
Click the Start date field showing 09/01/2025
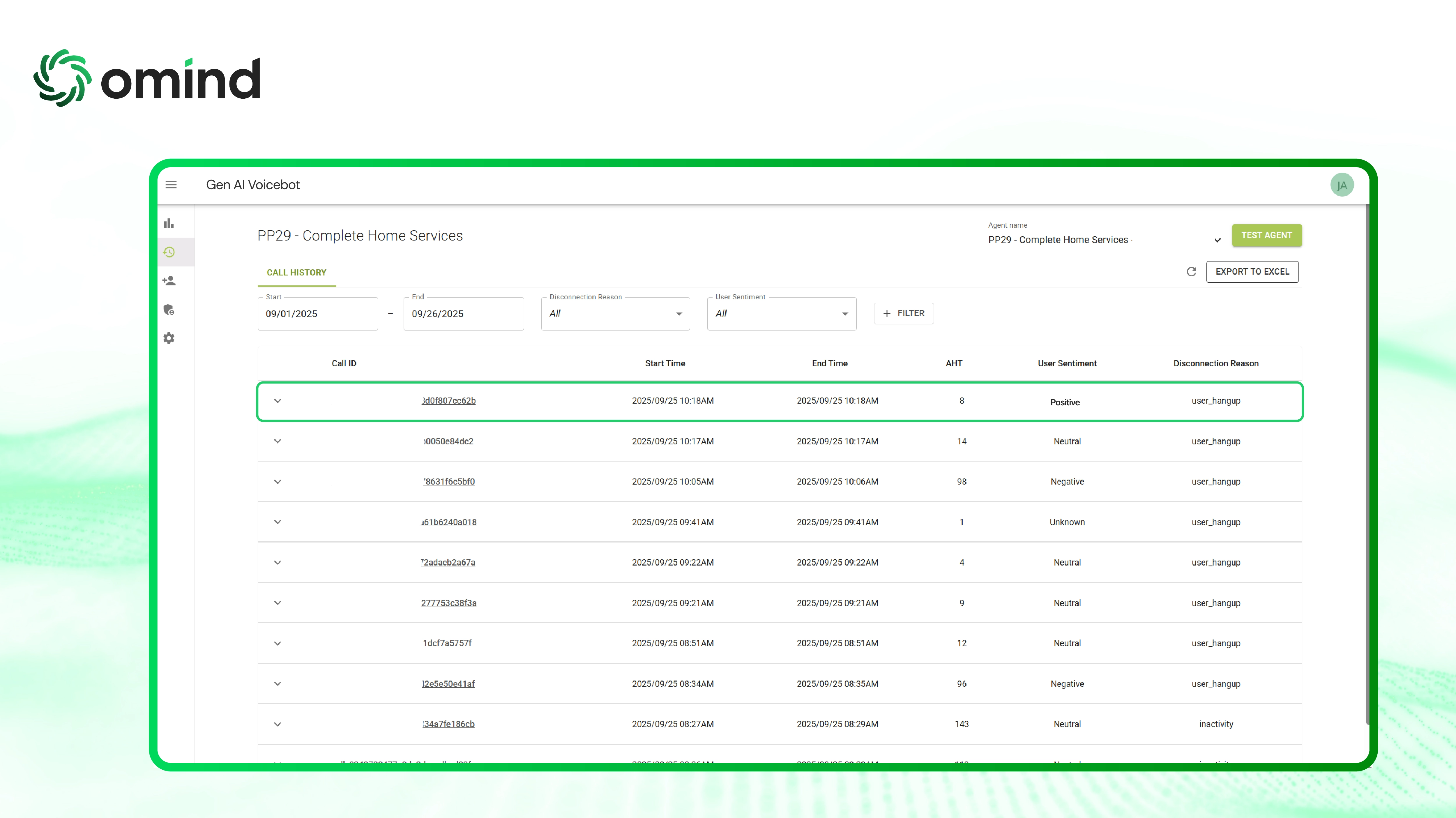tap(317, 313)
